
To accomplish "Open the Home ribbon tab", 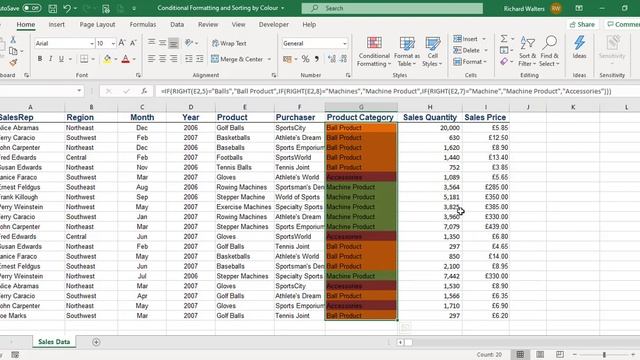I will pos(26,24).
